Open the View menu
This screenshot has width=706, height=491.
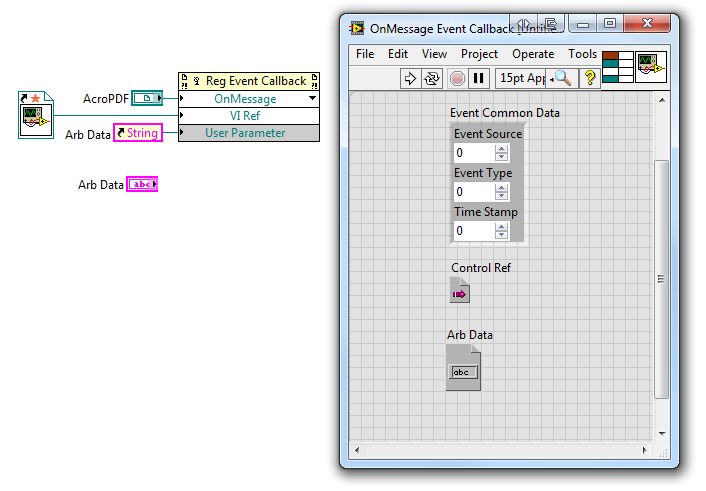pyautogui.click(x=434, y=54)
